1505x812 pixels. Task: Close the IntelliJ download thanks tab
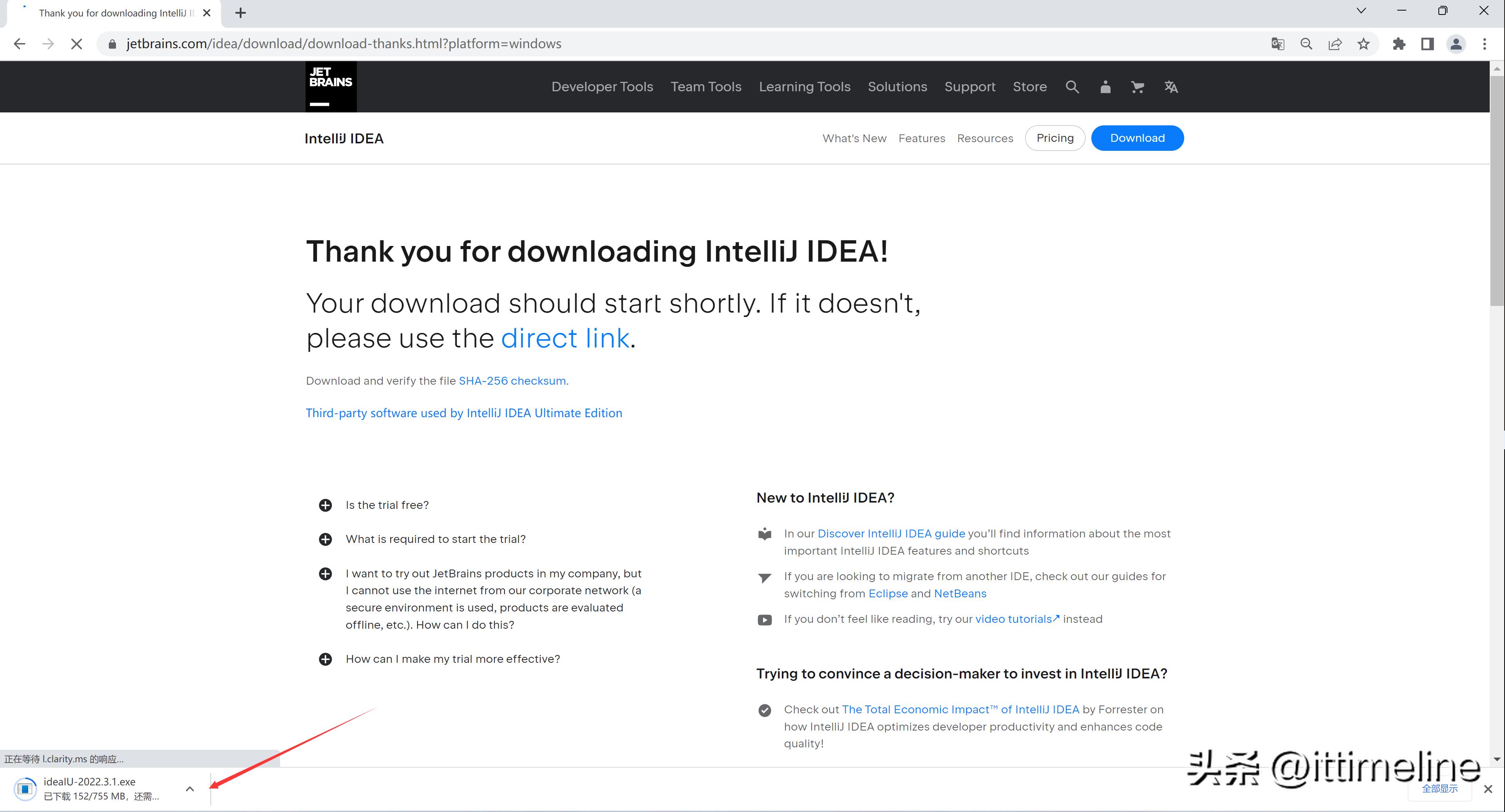[x=207, y=13]
